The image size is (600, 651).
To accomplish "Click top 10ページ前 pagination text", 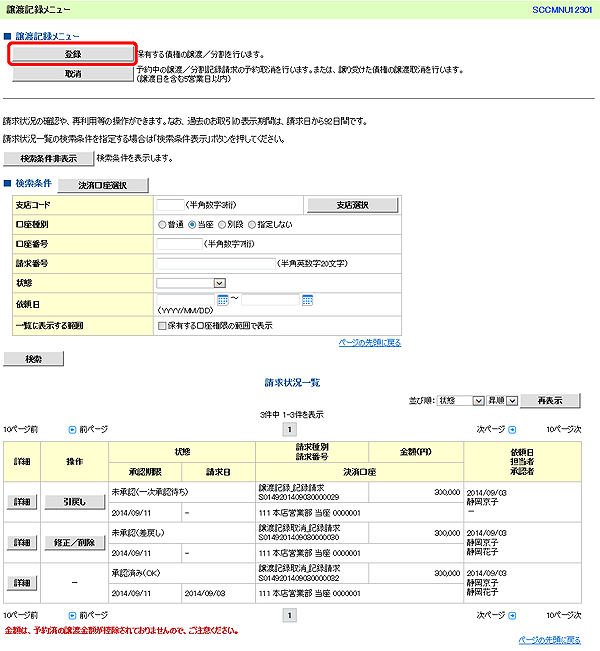I will (21, 430).
